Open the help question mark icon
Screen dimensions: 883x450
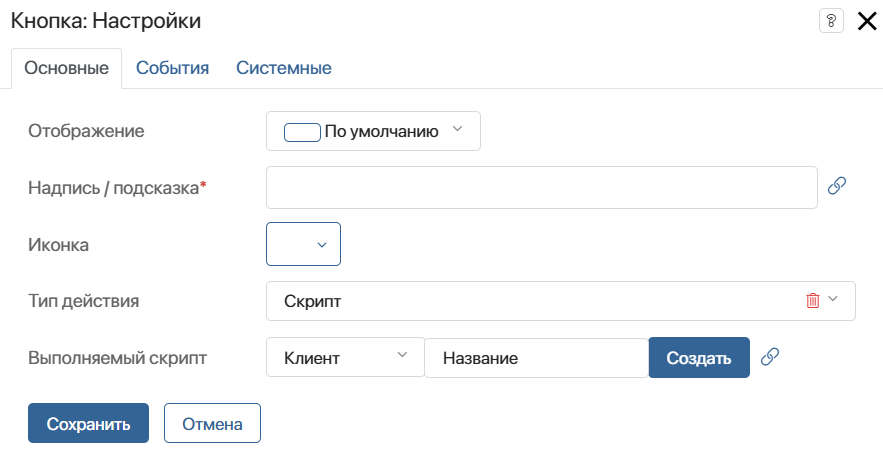tap(831, 21)
